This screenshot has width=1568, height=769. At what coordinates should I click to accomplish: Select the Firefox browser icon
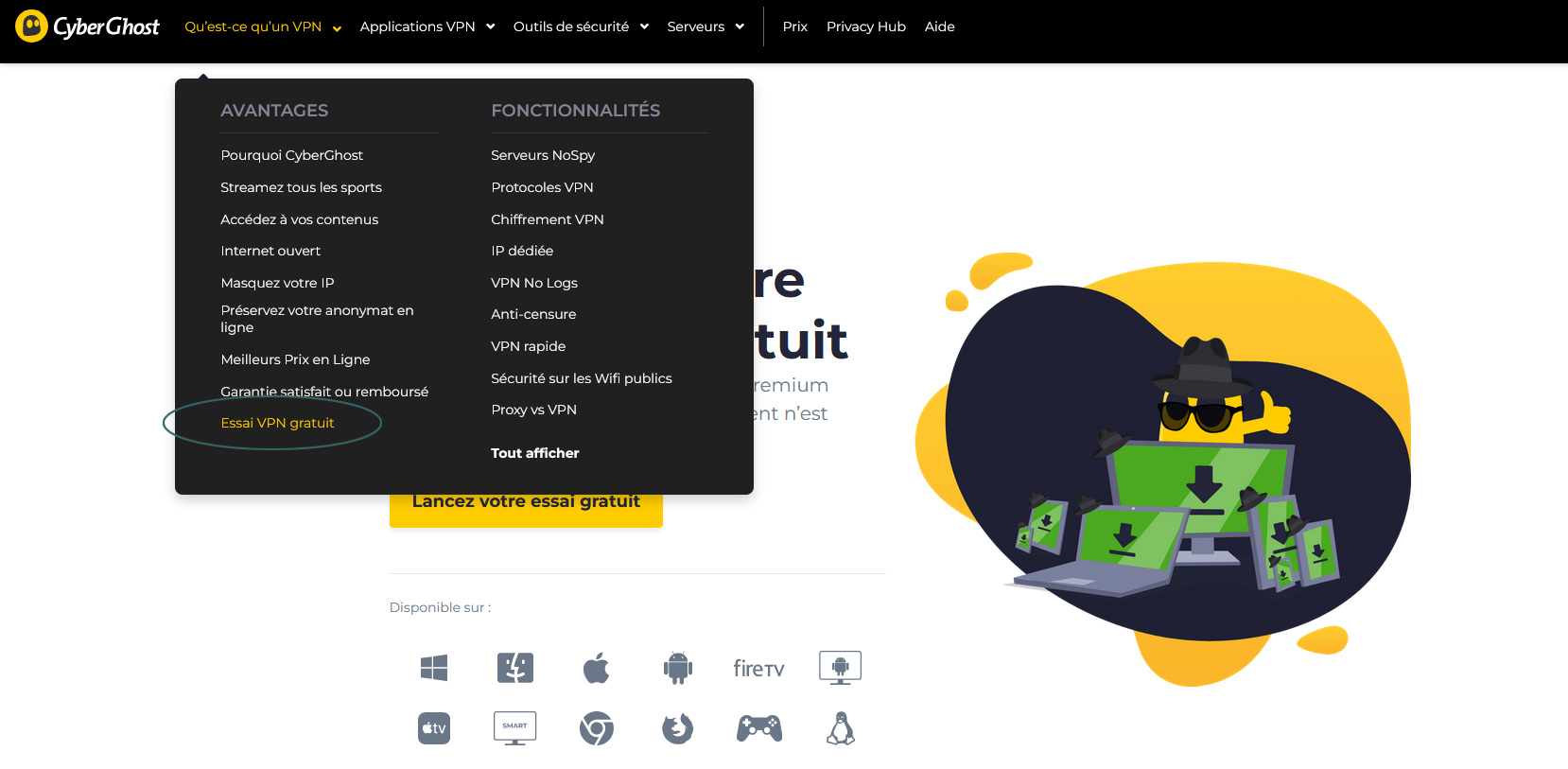pos(678,728)
